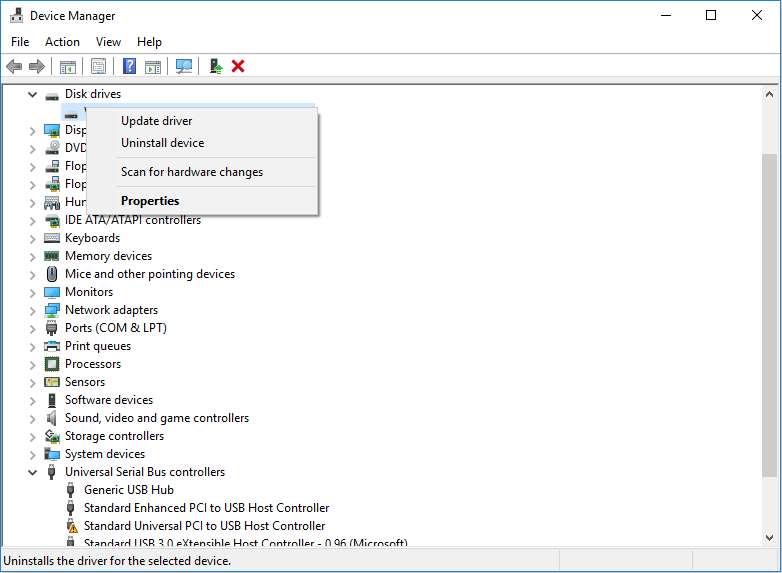Select Mice and other pointing devices label
This screenshot has height=573, width=782.
coord(150,274)
